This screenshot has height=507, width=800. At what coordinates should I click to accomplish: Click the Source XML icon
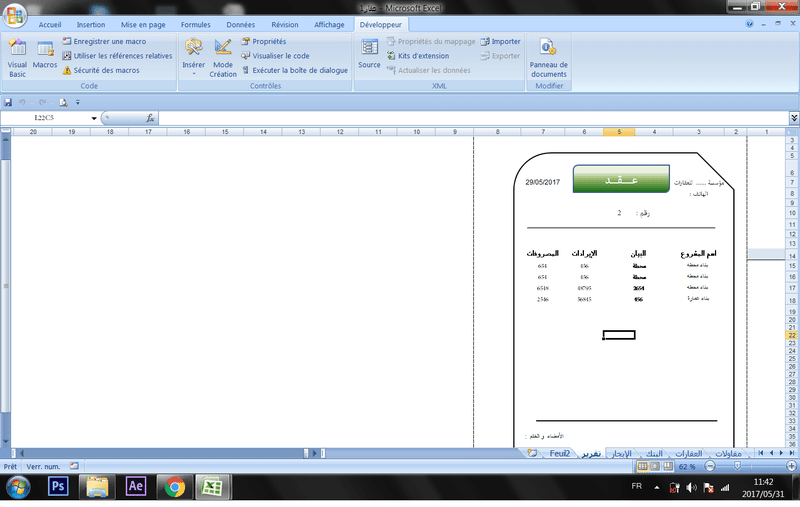point(369,55)
